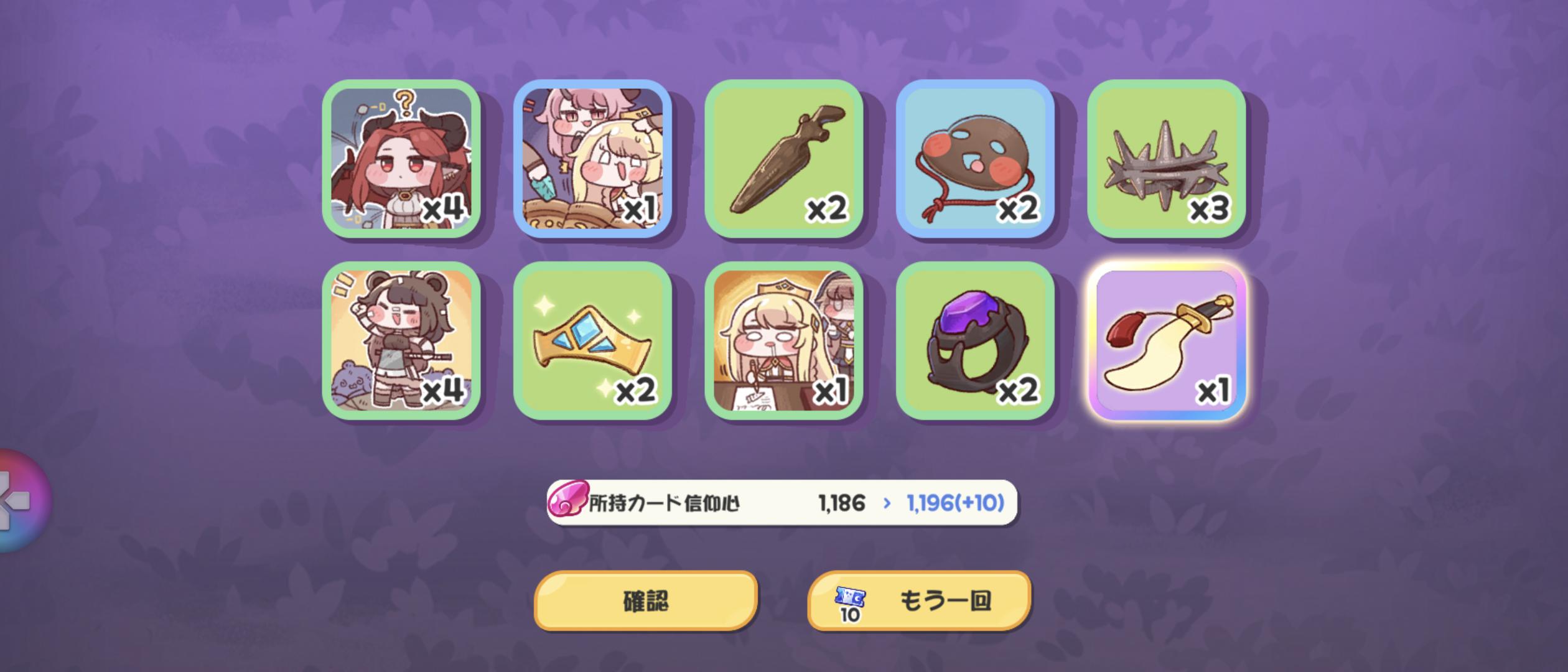Screen dimensions: 1568x672
Task: Tap the purple gem black ring item
Action: coord(975,340)
